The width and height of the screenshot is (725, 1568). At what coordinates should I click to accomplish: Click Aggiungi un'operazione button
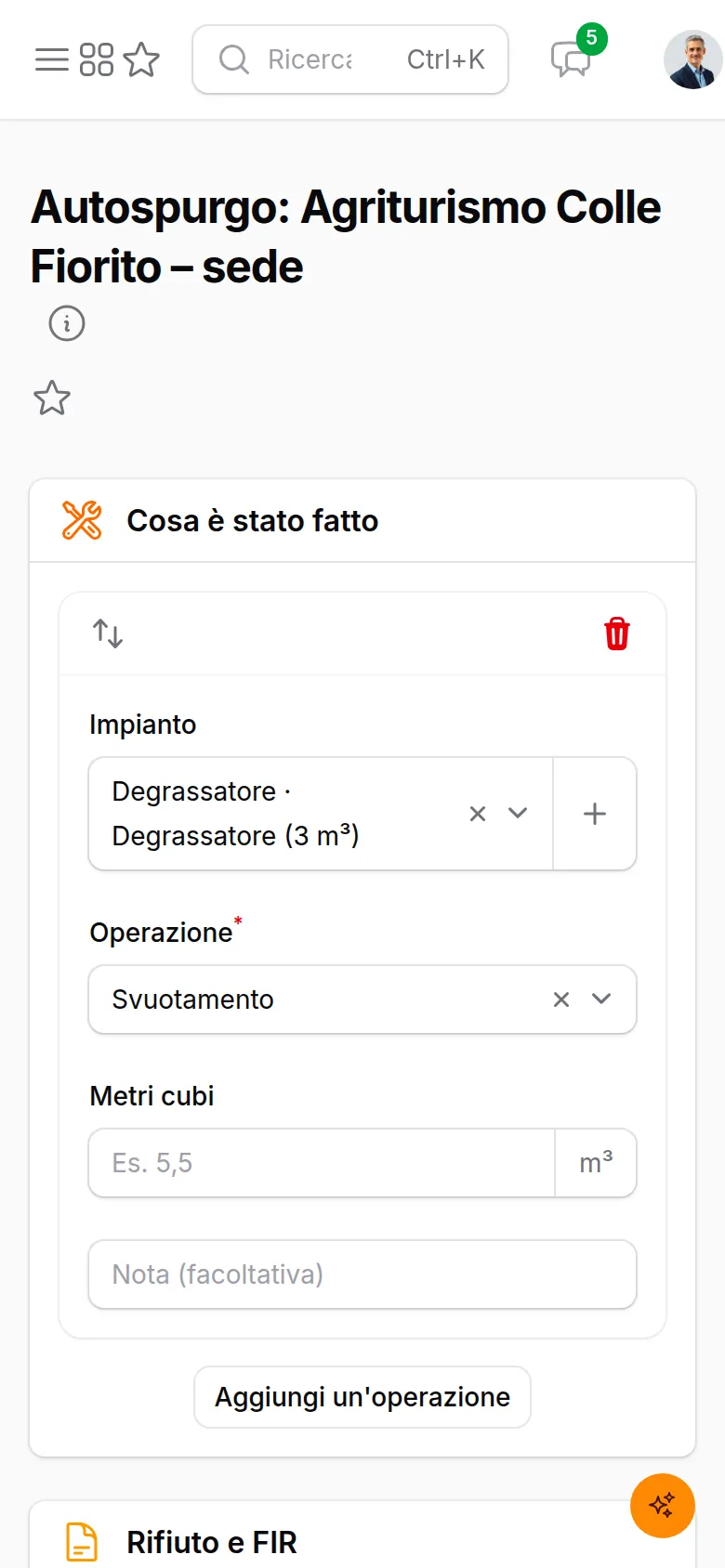coord(362,1397)
